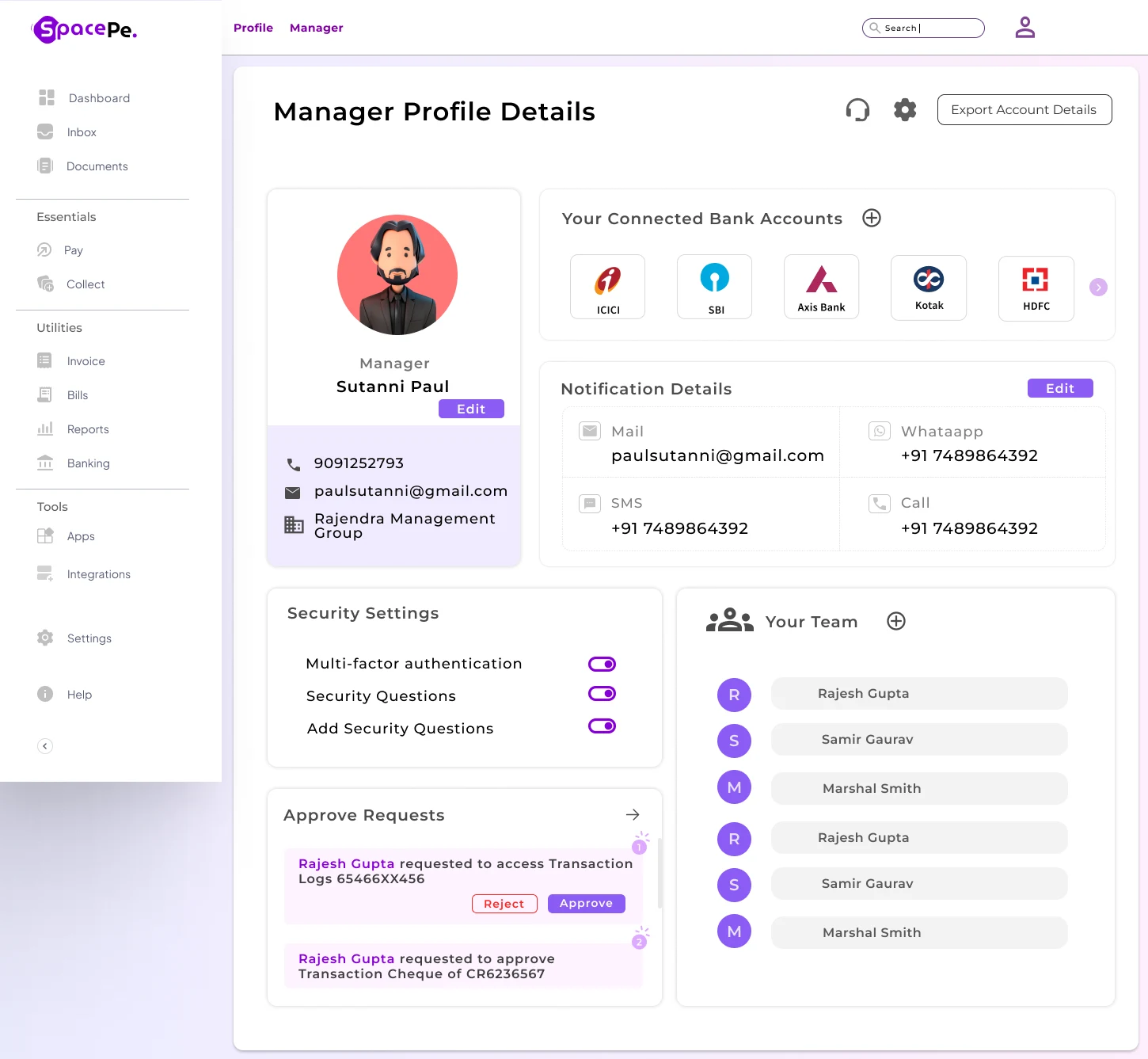
Task: Select Pay under Essentials
Action: (x=60, y=250)
